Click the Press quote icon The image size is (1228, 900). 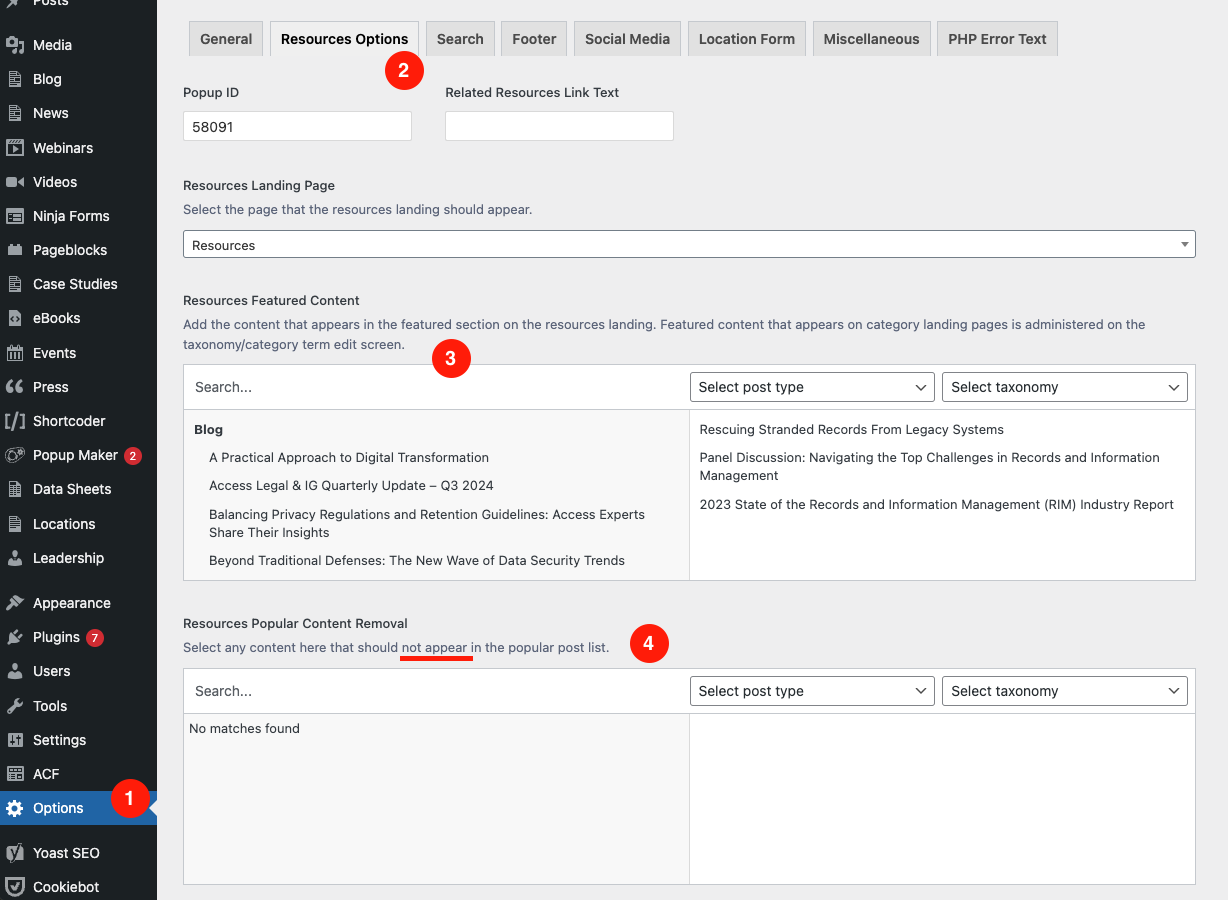point(15,387)
